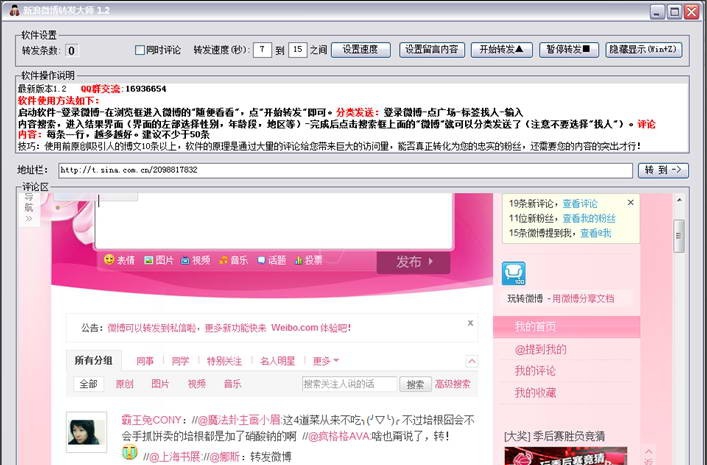Click the 音乐 music icon

[223, 260]
